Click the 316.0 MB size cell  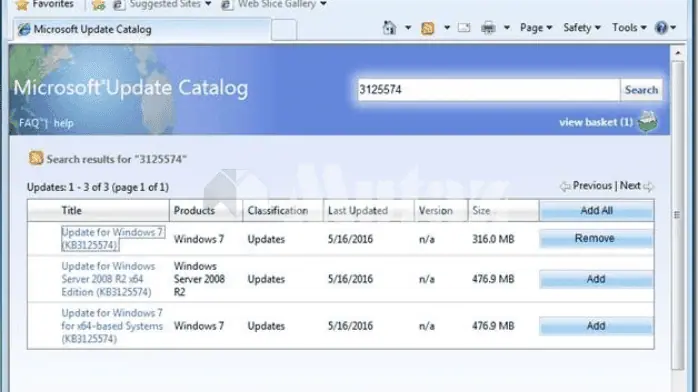(493, 239)
